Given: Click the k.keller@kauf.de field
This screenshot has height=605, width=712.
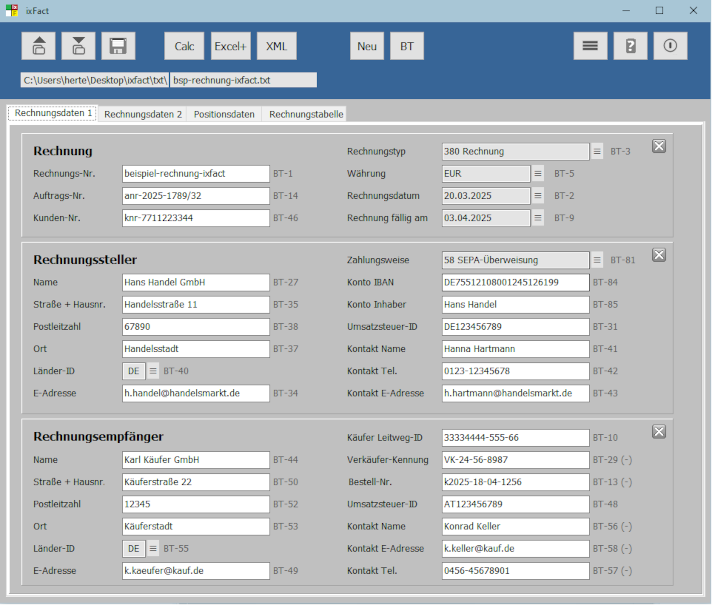Looking at the screenshot, I should pyautogui.click(x=515, y=549).
